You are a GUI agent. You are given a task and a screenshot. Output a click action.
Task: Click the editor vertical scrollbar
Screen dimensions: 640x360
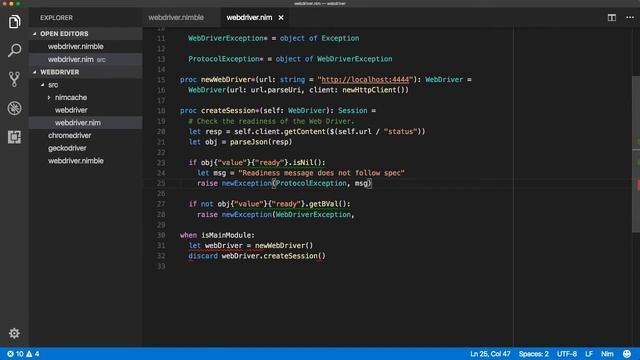tap(636, 154)
